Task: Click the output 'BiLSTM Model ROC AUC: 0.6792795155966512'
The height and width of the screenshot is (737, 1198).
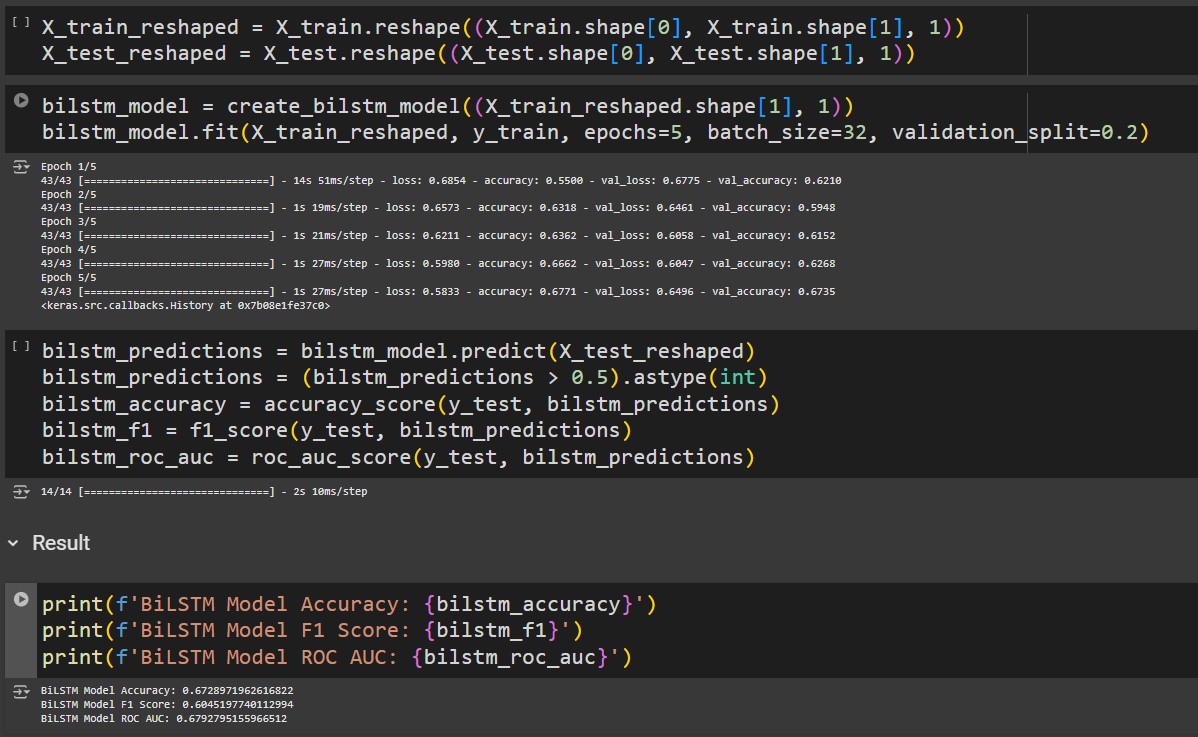Action: click(x=164, y=718)
